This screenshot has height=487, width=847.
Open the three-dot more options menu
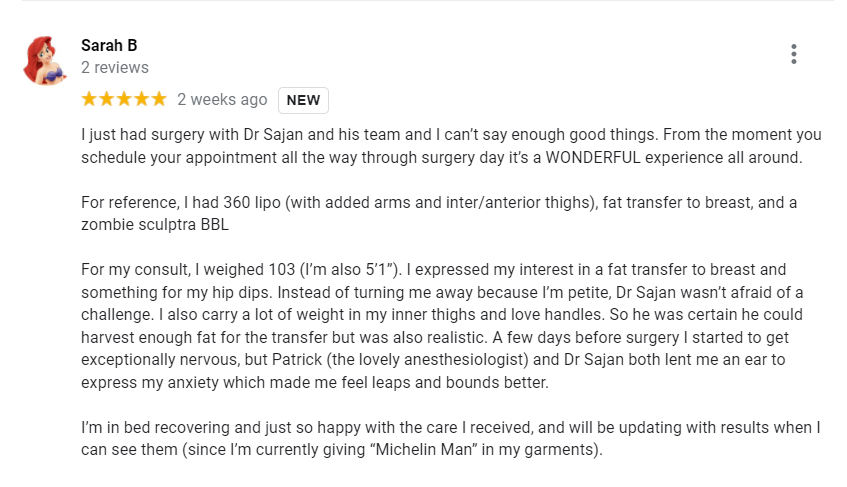[x=794, y=54]
